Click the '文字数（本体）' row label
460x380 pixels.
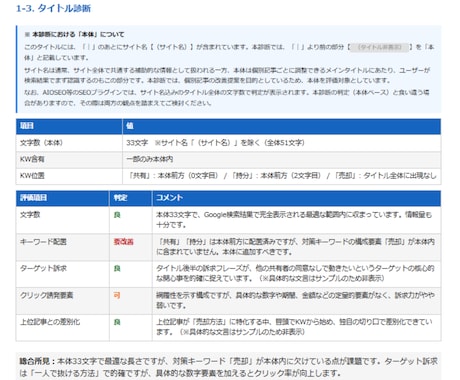41,143
